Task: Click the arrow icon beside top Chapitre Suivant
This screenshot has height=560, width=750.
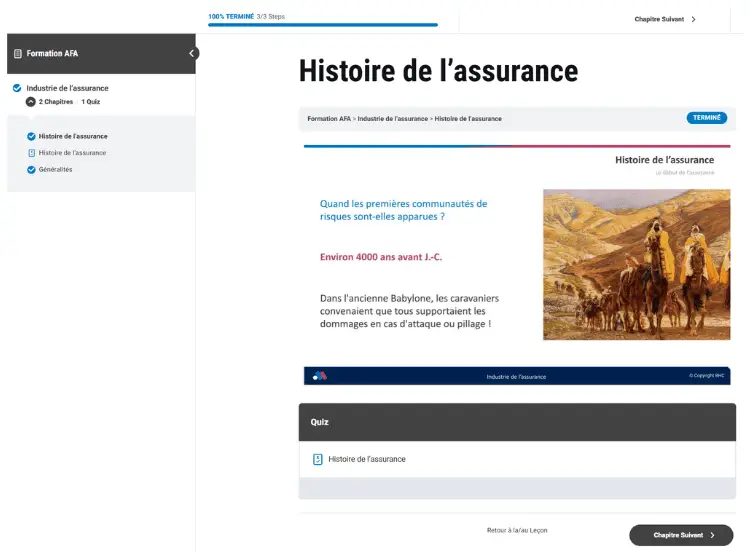Action: click(694, 19)
